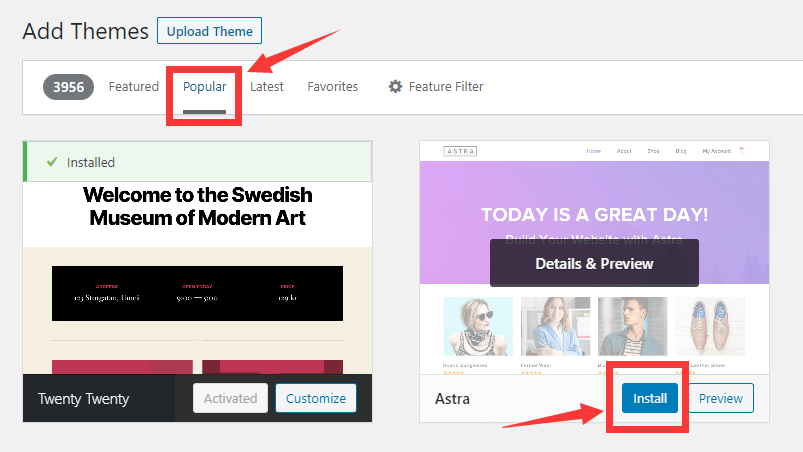Click the Feature Filter gear icon

(x=395, y=87)
